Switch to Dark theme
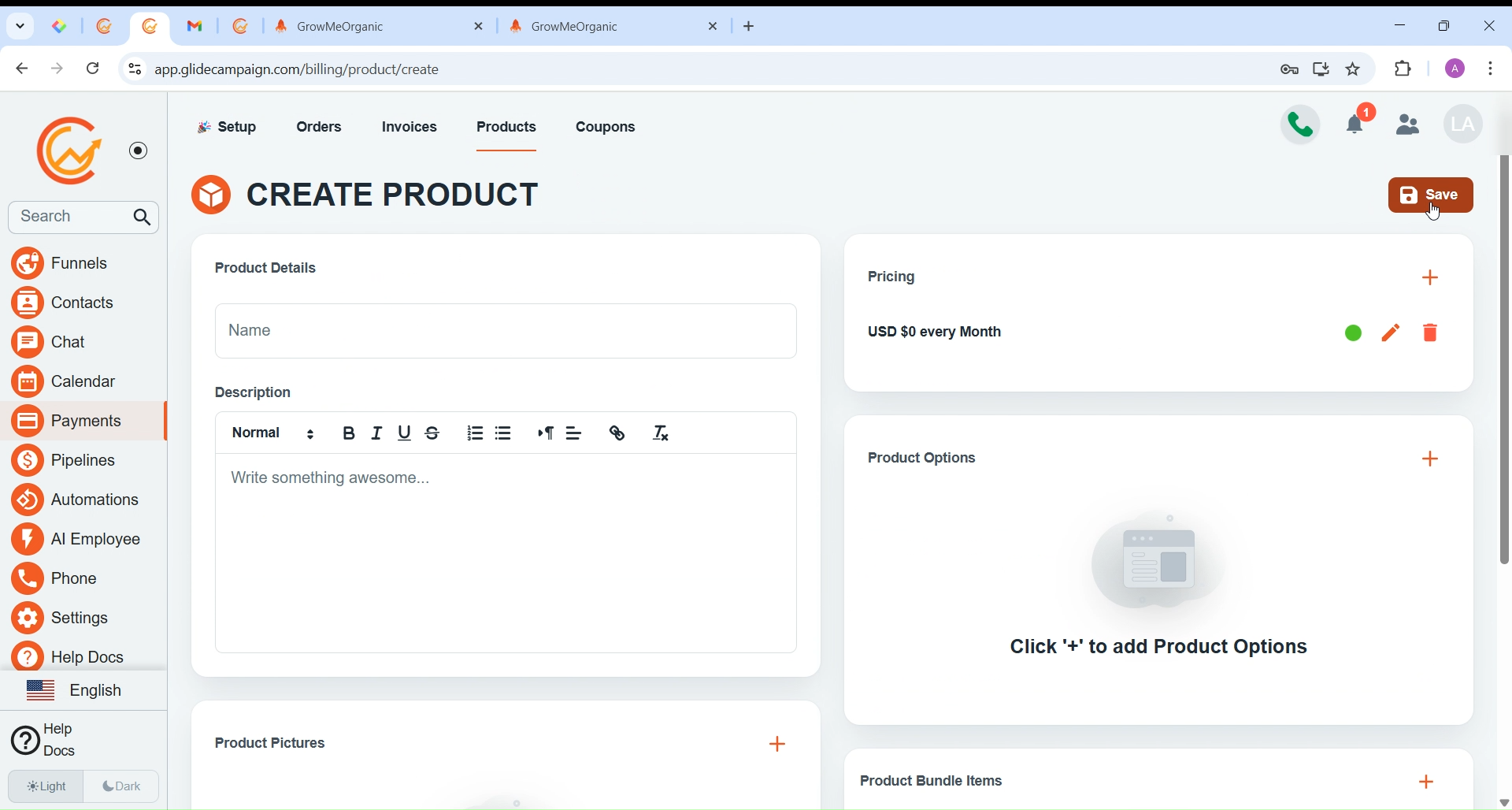This screenshot has width=1512, height=810. point(123,787)
